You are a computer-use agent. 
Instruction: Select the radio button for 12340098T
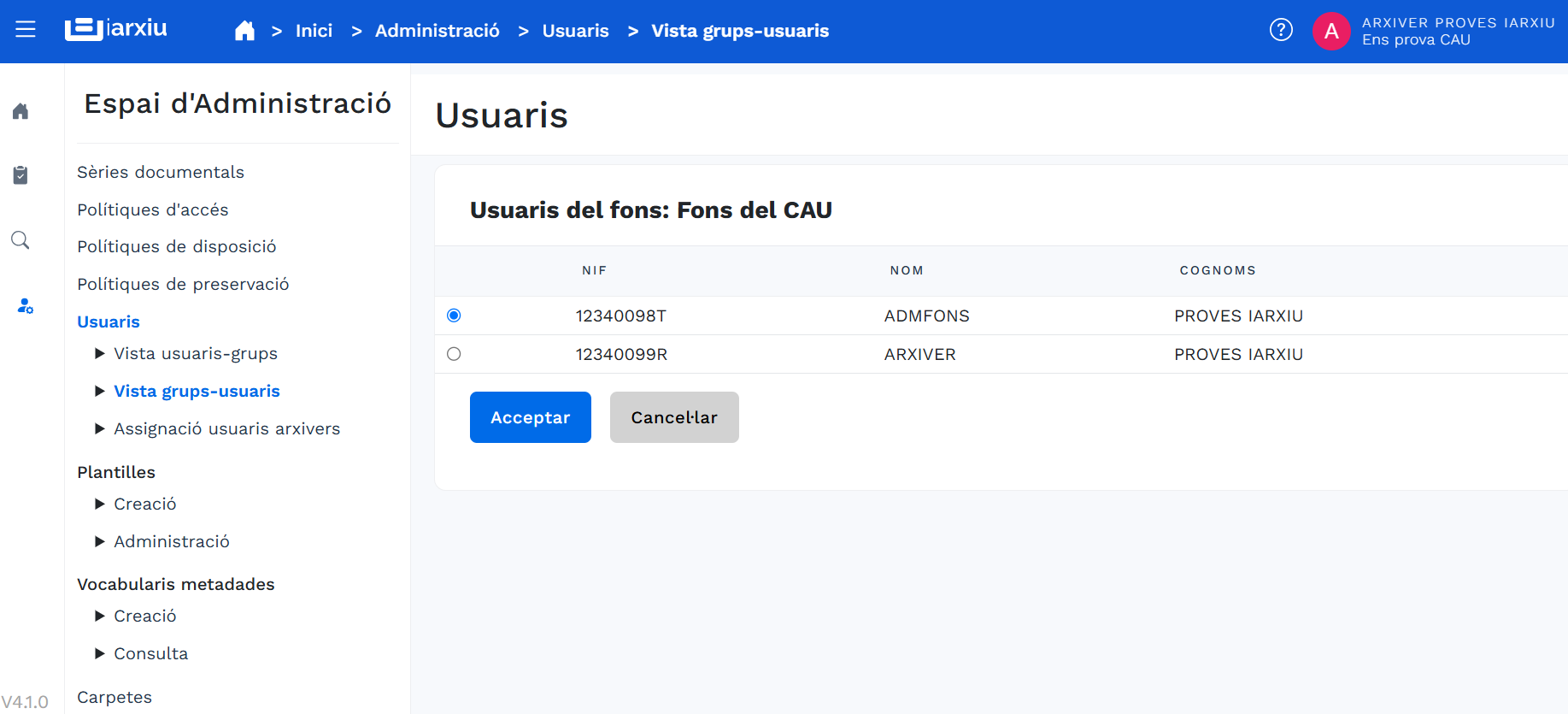[x=454, y=316]
